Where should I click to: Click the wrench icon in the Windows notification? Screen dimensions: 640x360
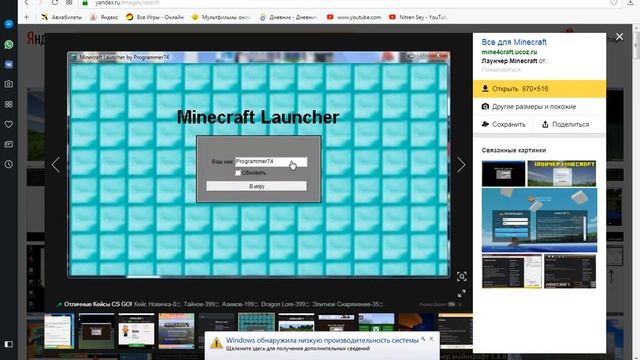click(x=423, y=339)
